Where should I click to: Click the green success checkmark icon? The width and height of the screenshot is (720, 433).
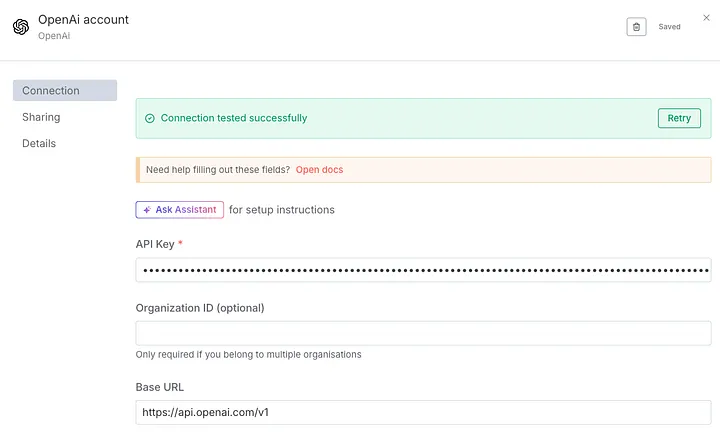[x=150, y=118]
